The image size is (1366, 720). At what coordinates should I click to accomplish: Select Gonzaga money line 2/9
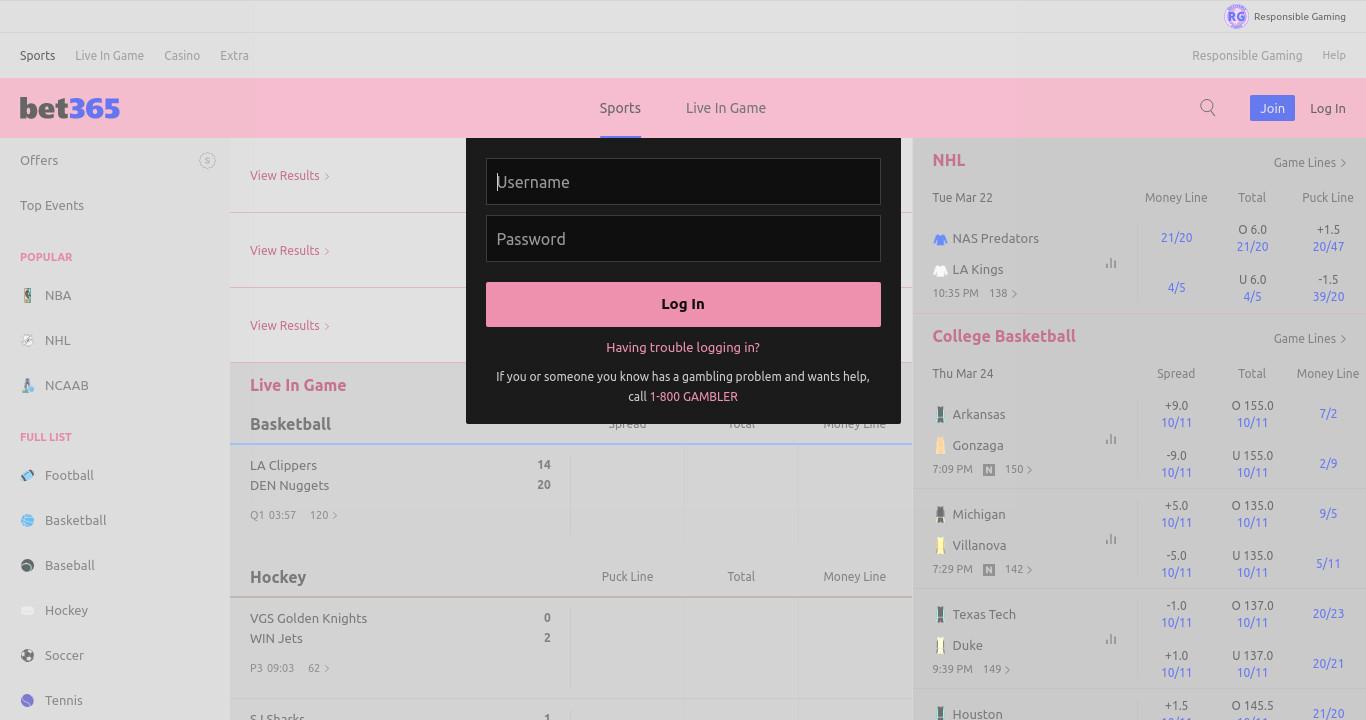tap(1328, 463)
